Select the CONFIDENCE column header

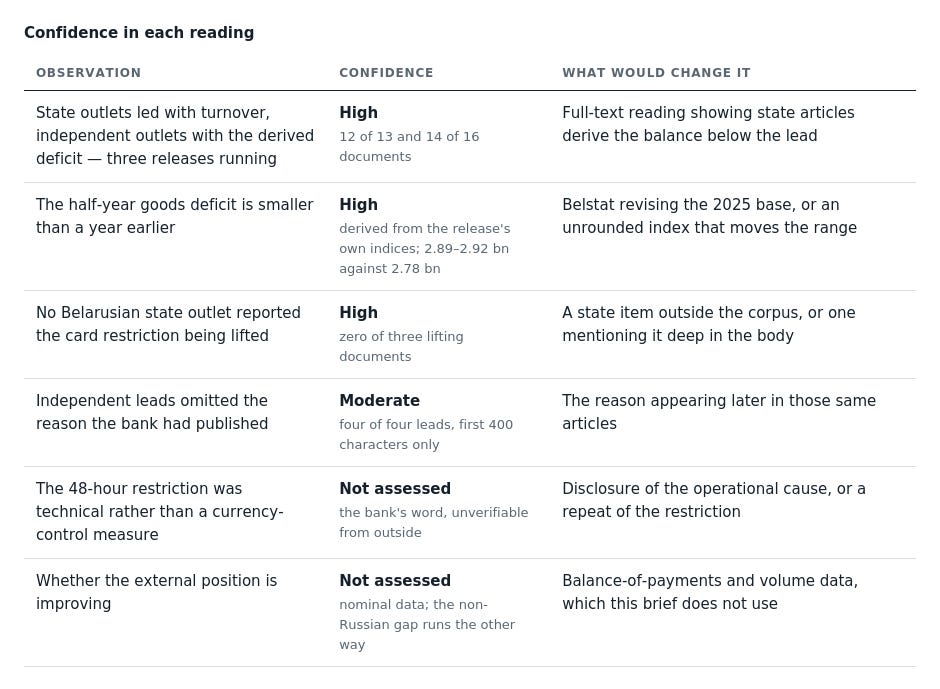pos(386,73)
